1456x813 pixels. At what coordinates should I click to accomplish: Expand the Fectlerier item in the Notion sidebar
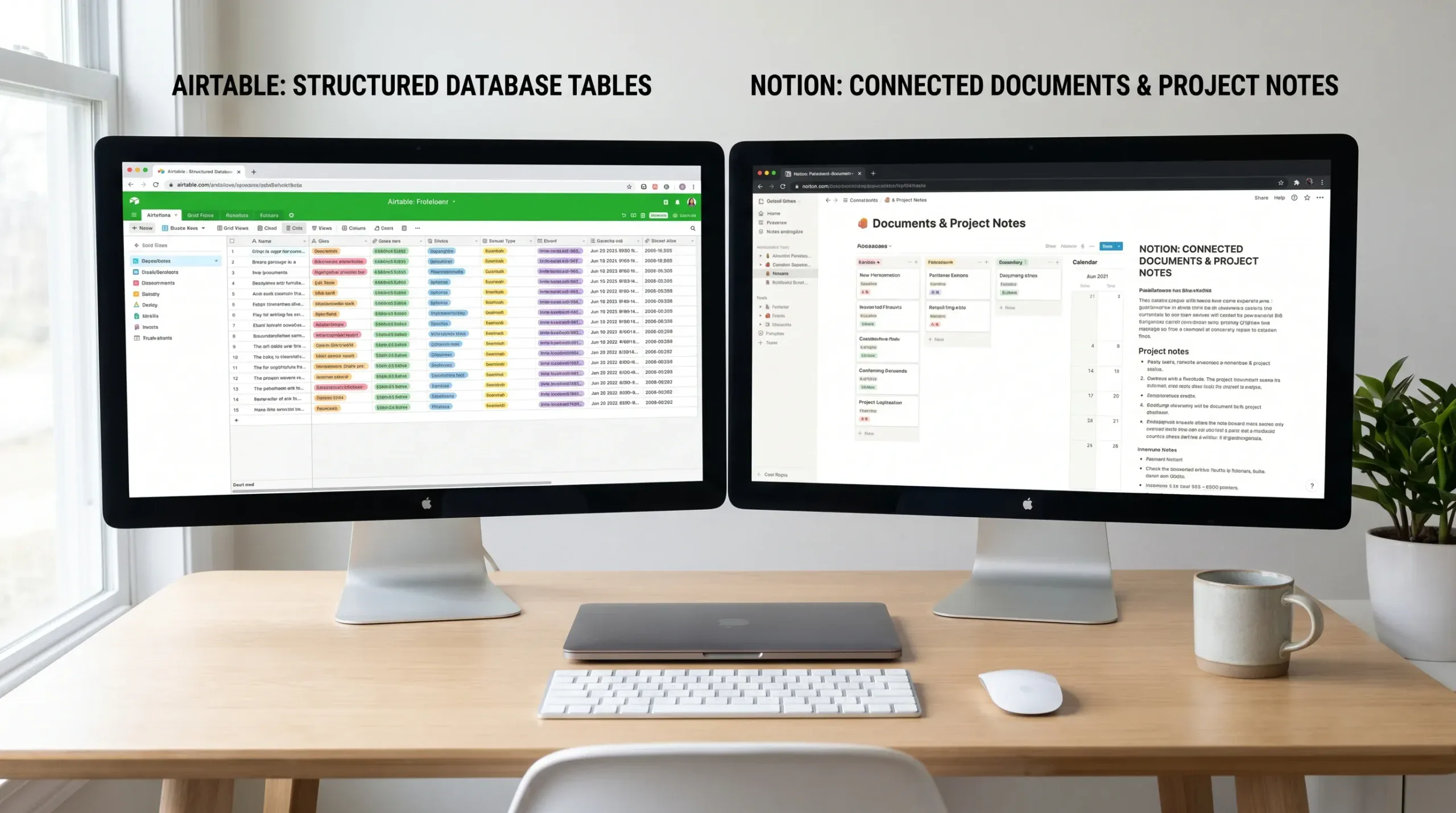click(x=760, y=307)
